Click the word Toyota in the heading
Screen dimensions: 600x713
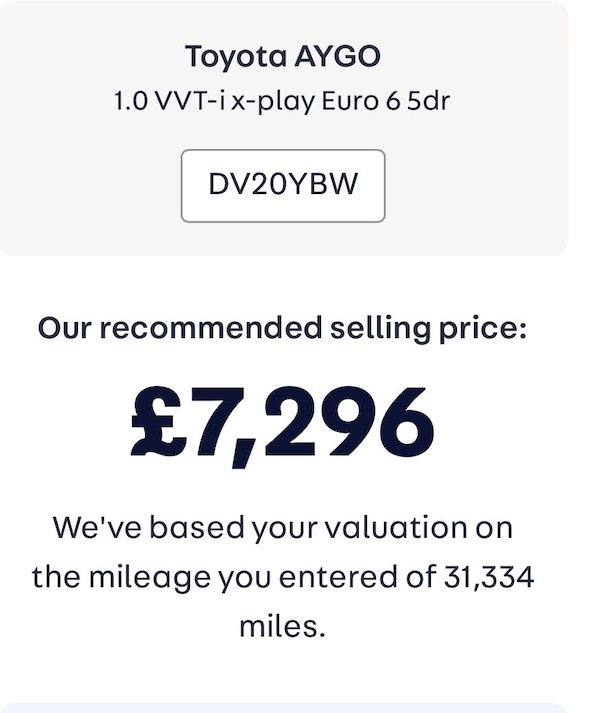tap(233, 57)
